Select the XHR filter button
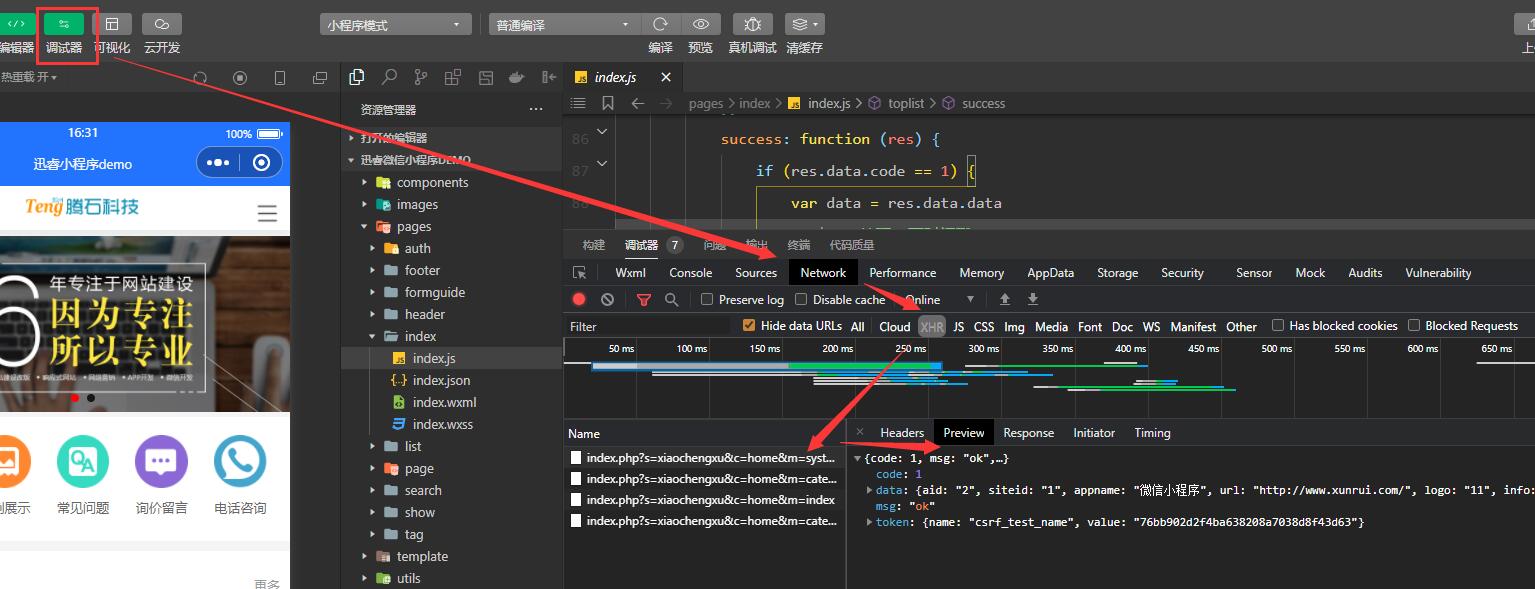The image size is (1535, 589). tap(931, 326)
